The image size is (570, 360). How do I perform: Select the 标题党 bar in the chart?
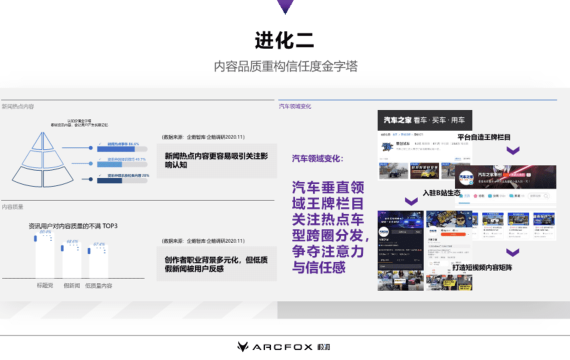click(x=45, y=256)
